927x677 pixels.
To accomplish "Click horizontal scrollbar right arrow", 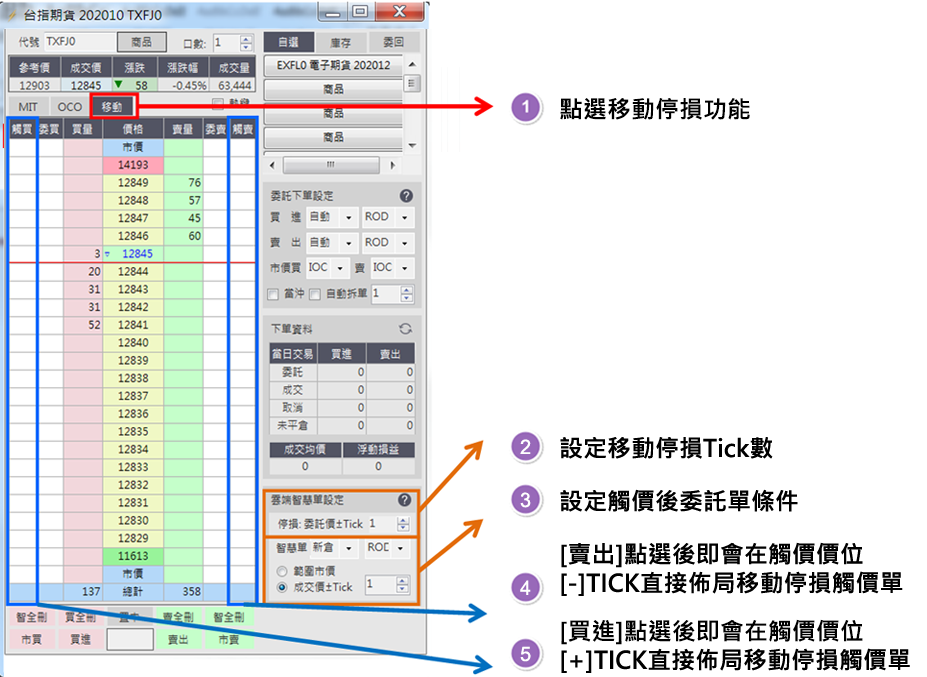I will (392, 166).
